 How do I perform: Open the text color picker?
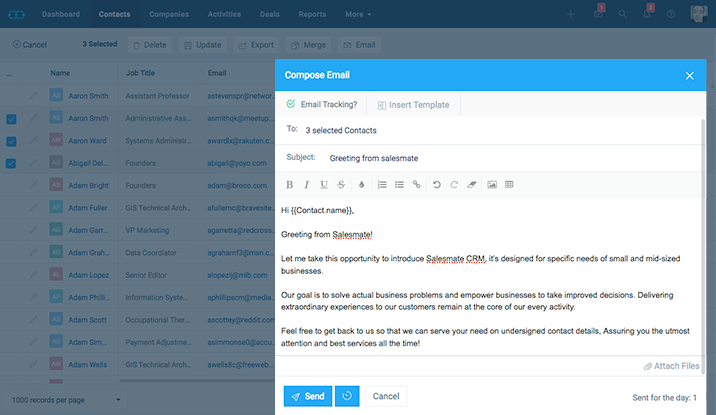(361, 184)
